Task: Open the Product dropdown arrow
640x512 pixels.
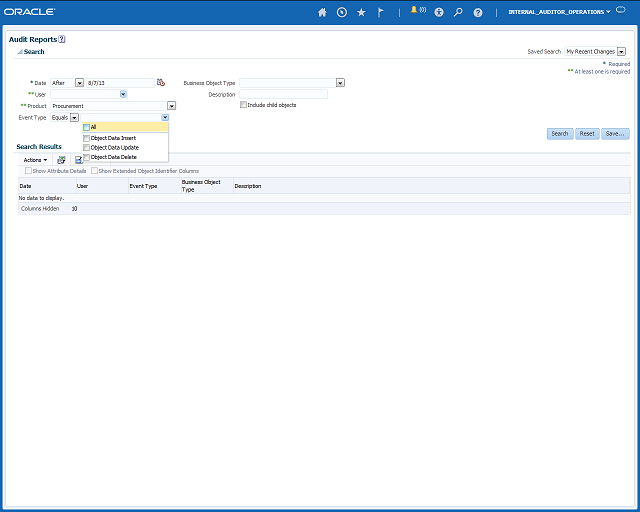Action: pos(172,106)
